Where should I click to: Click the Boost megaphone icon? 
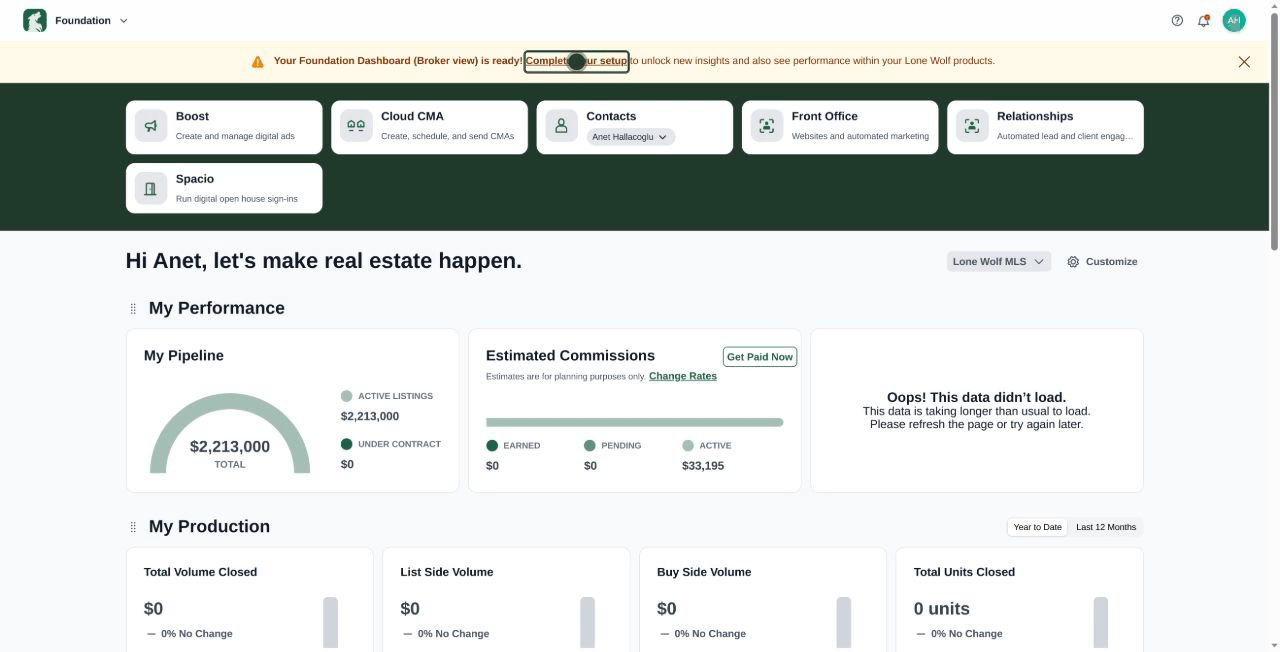151,126
